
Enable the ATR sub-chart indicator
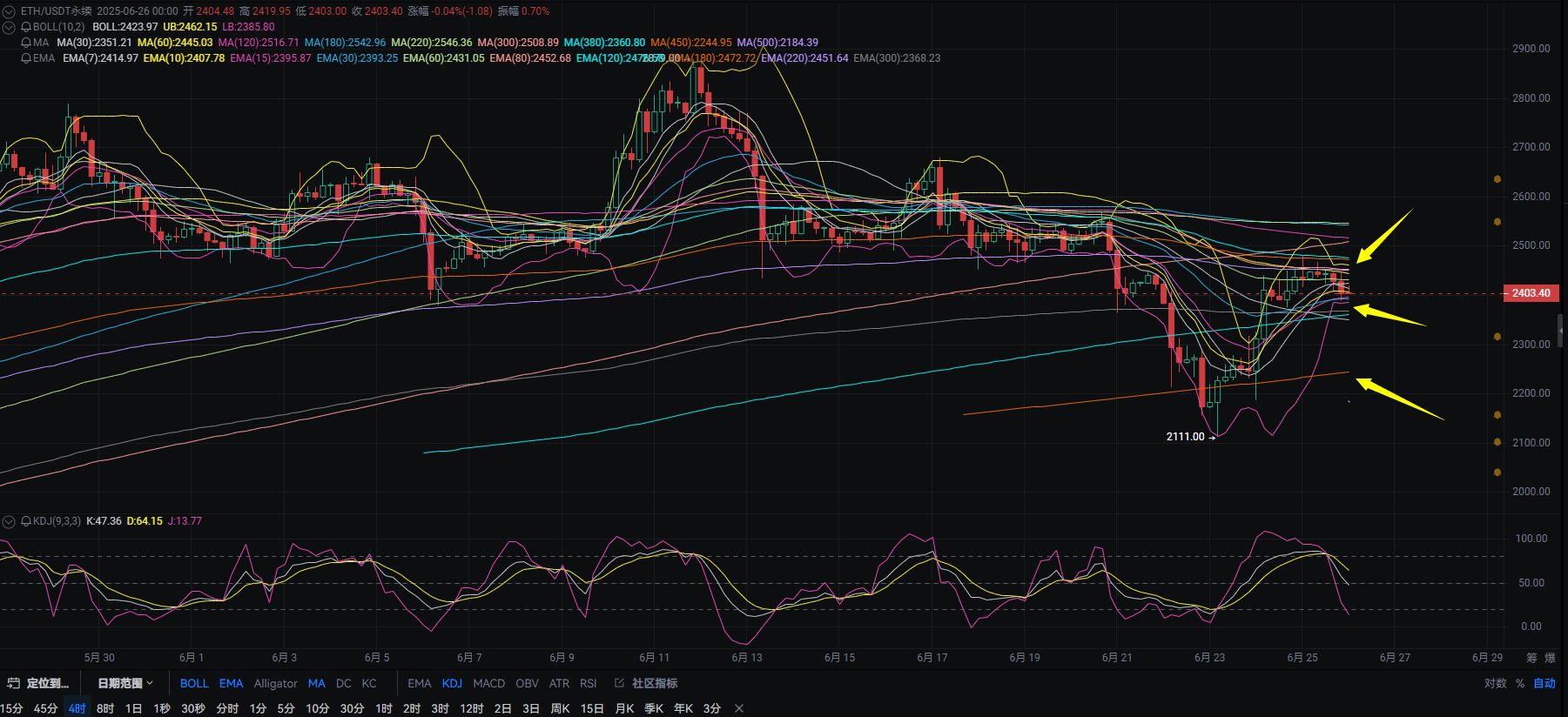(560, 683)
